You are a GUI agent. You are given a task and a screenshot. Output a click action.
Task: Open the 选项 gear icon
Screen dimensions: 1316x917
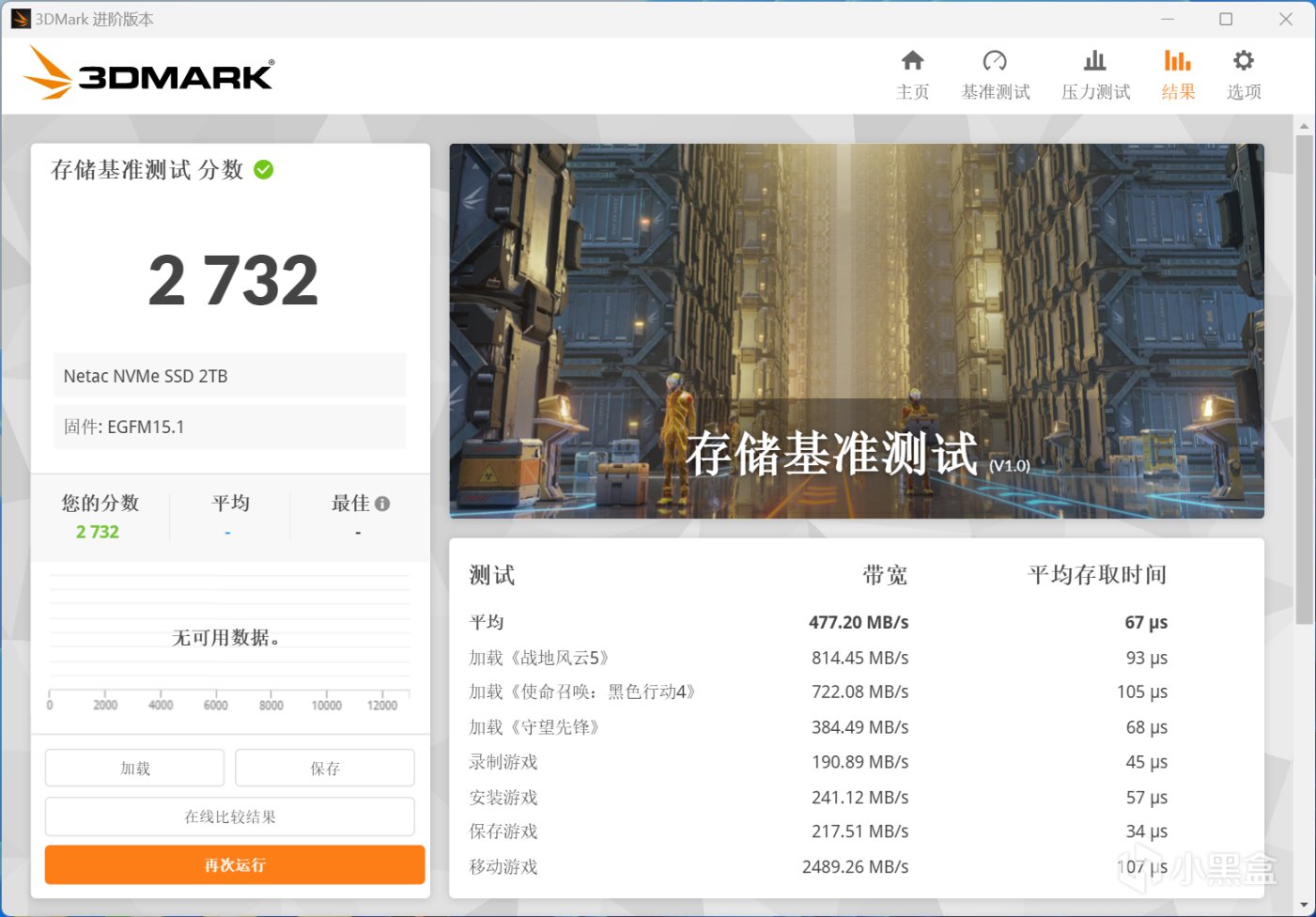click(x=1244, y=61)
